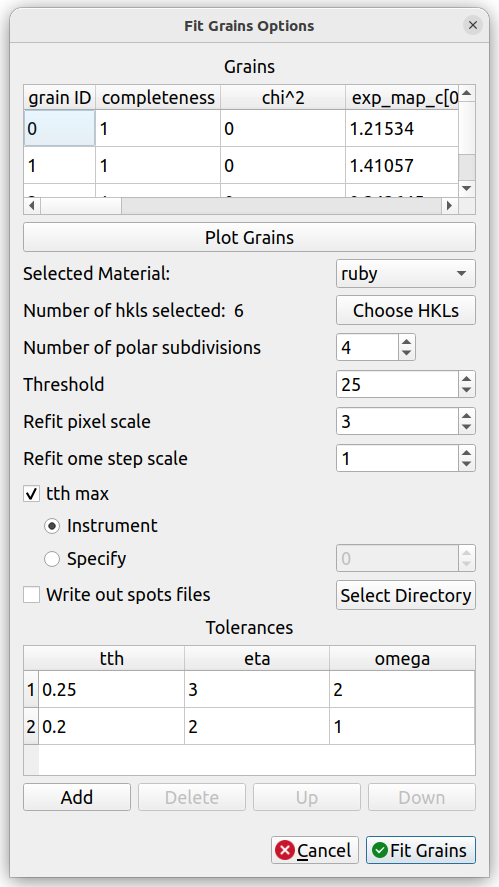Image resolution: width=499 pixels, height=887 pixels.
Task: Click completeness cell for grain 0
Action: [x=158, y=128]
